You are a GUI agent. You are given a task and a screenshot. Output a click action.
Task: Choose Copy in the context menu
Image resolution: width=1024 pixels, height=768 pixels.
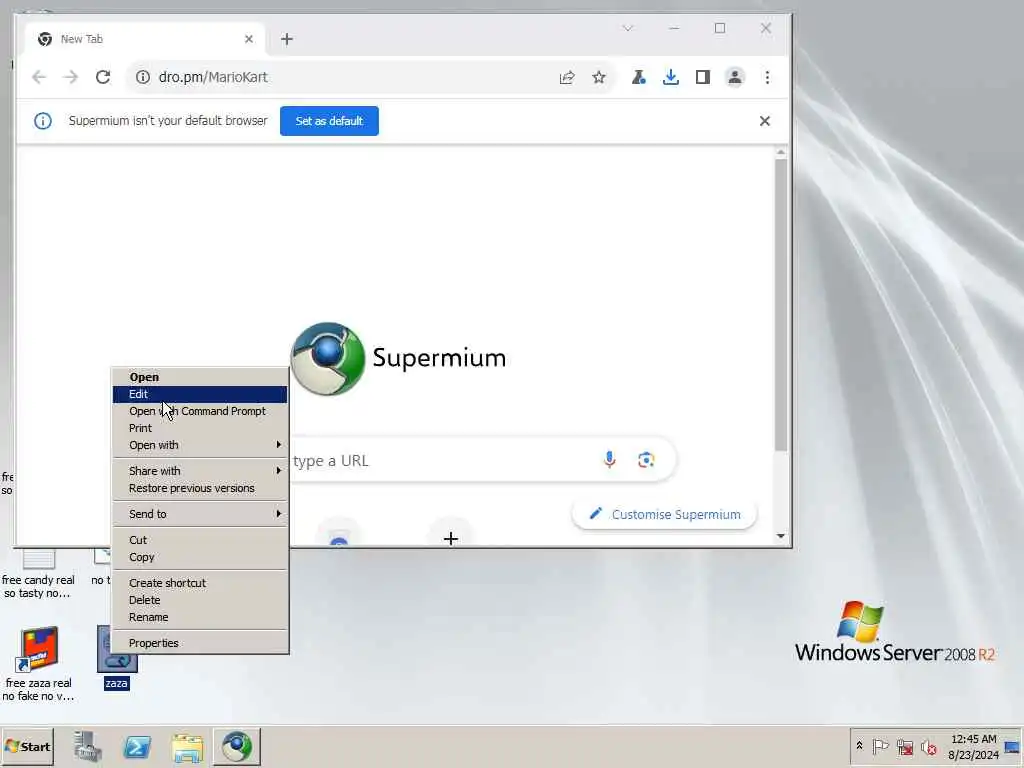click(200, 557)
